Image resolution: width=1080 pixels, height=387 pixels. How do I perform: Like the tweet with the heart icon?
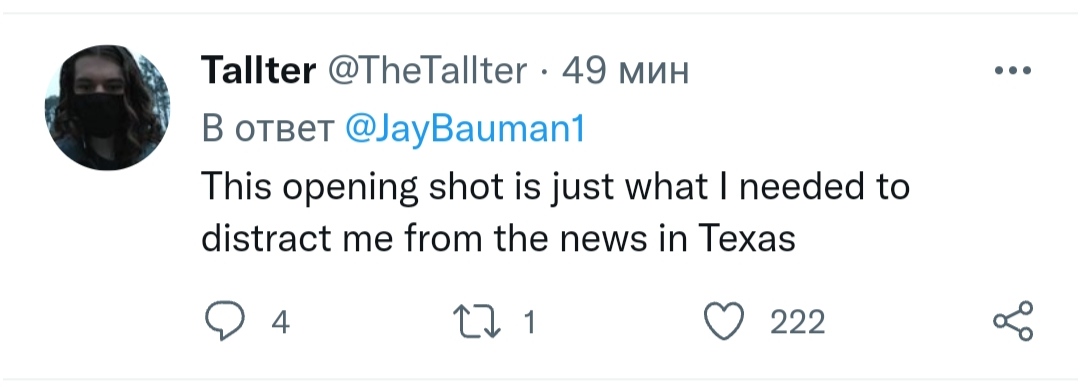pyautogui.click(x=724, y=322)
